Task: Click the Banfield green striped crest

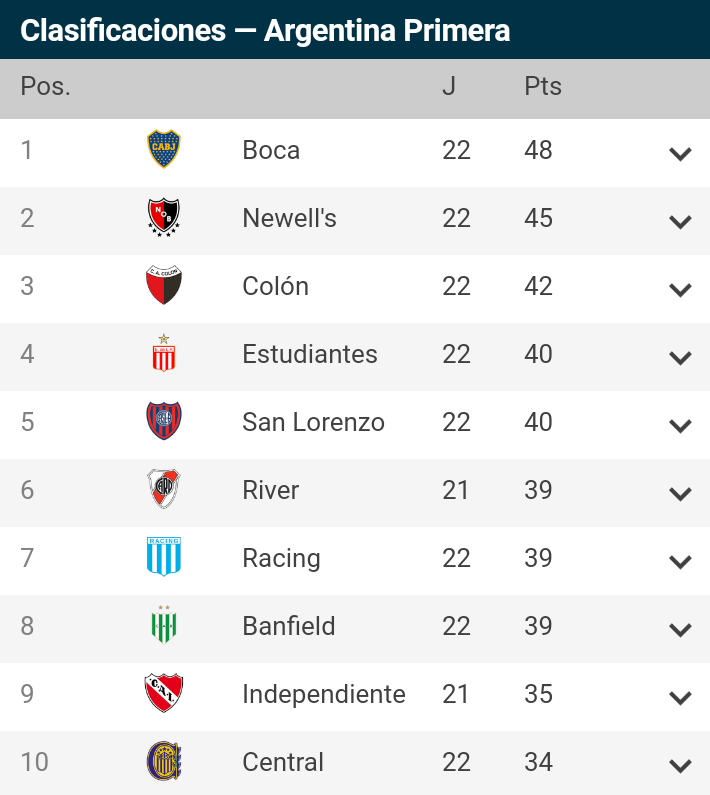Action: [x=163, y=625]
